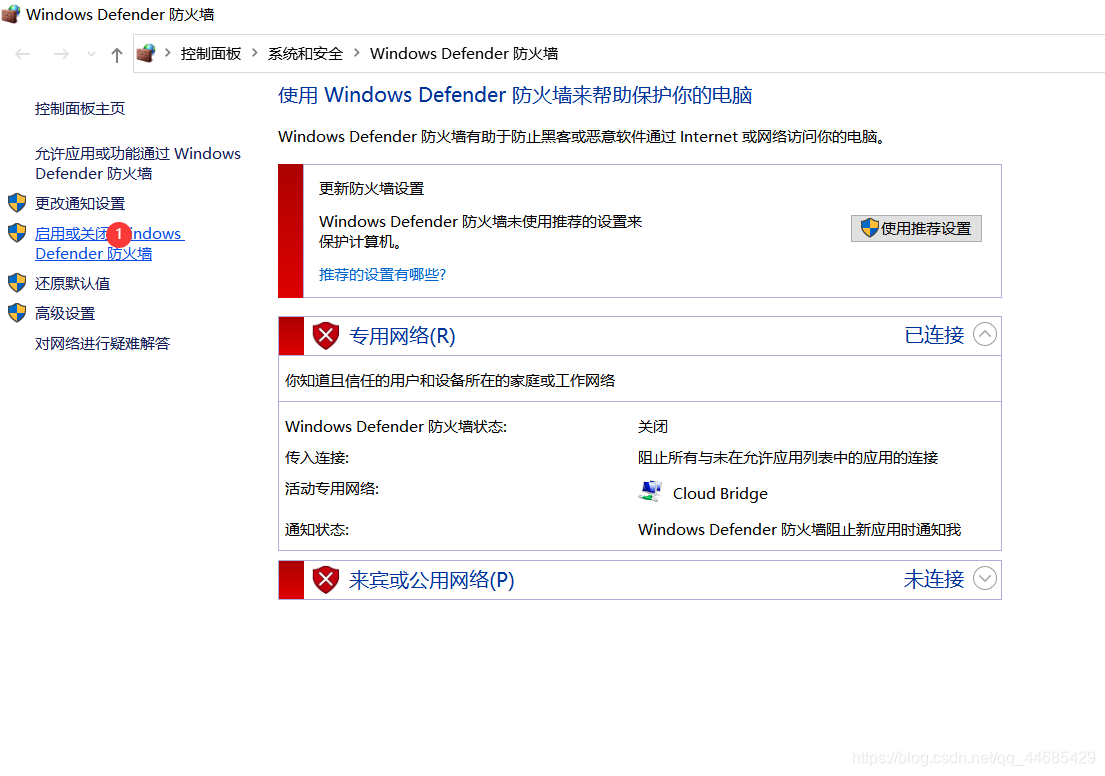This screenshot has width=1105, height=776.
Task: Click the red shield icon beside 专用网络(R)
Action: click(326, 335)
